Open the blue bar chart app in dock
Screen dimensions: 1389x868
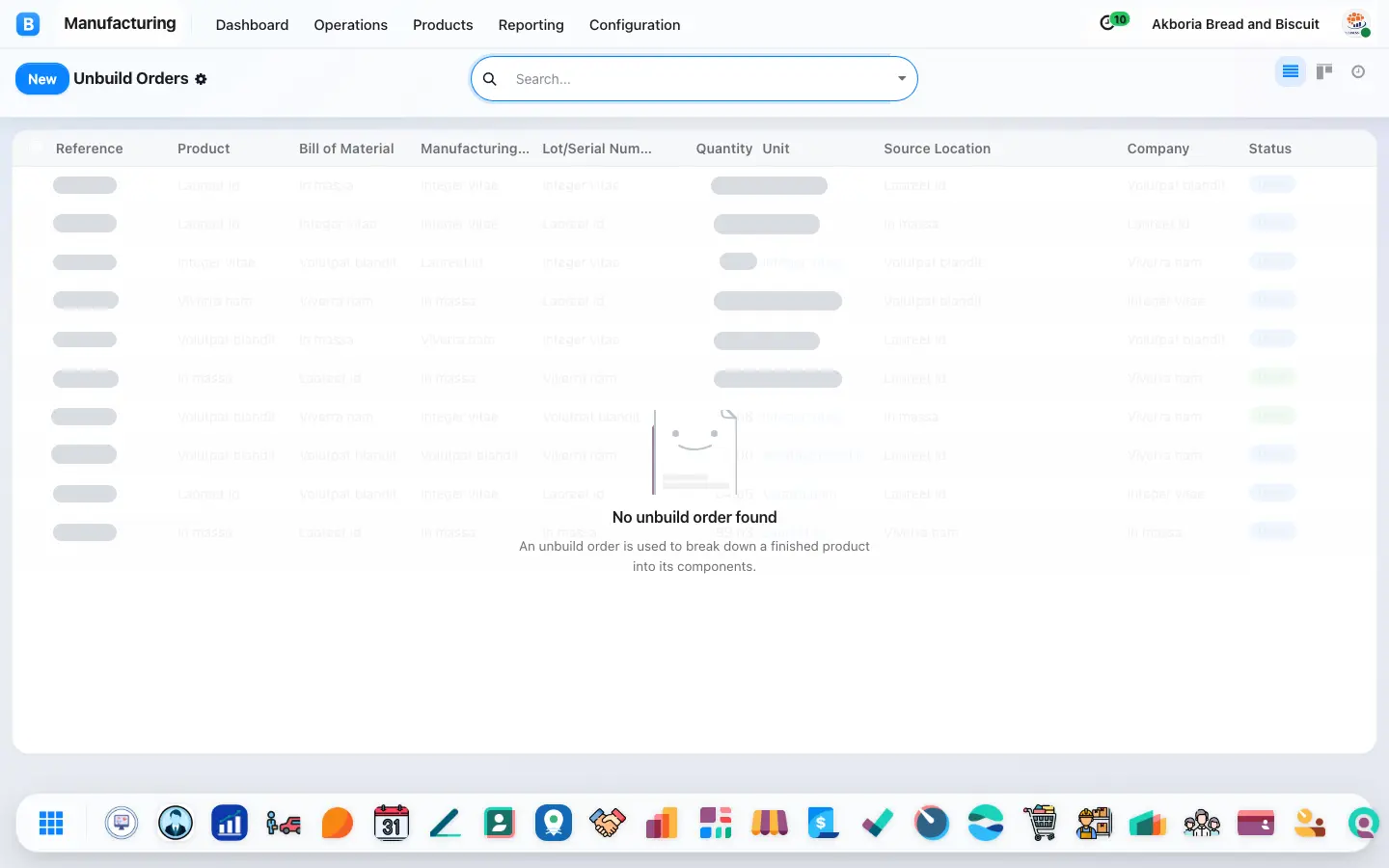[x=230, y=823]
